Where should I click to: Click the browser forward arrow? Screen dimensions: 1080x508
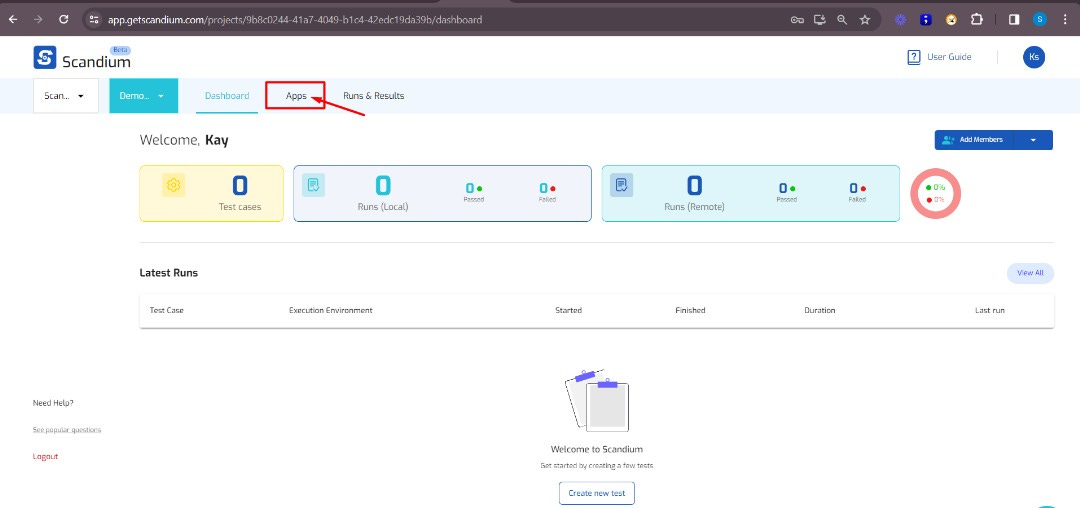click(38, 19)
